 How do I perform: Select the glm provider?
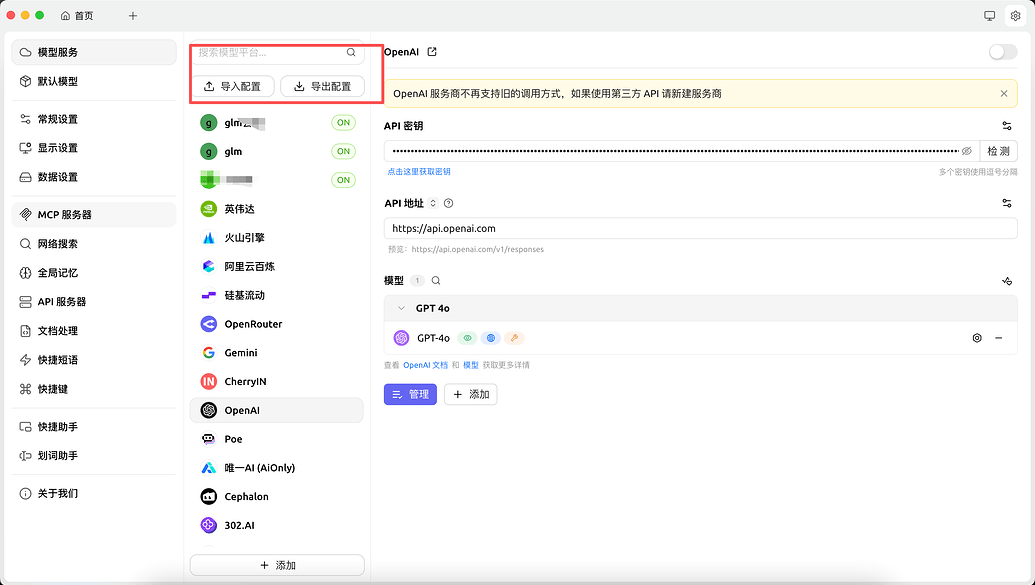277,151
